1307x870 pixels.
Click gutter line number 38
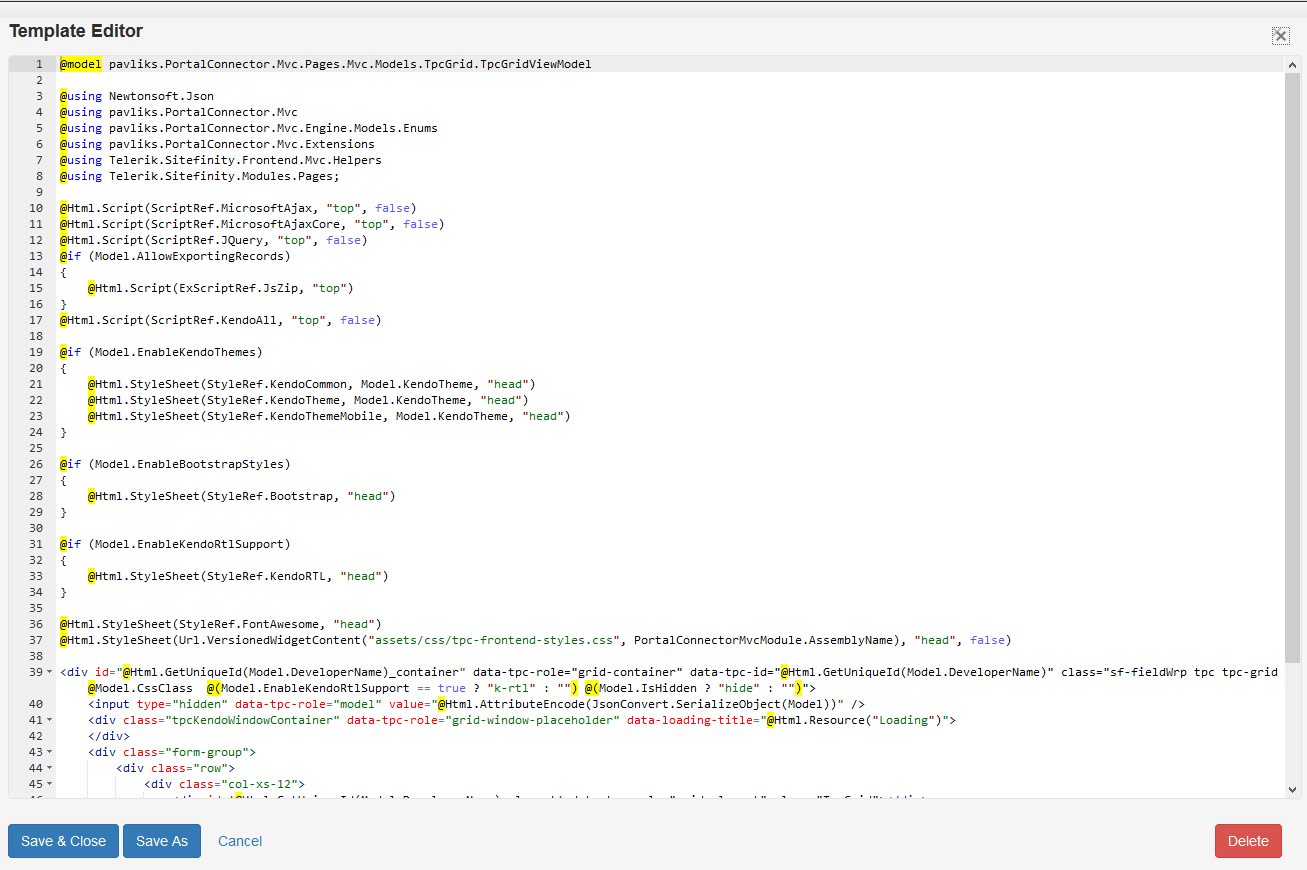36,656
